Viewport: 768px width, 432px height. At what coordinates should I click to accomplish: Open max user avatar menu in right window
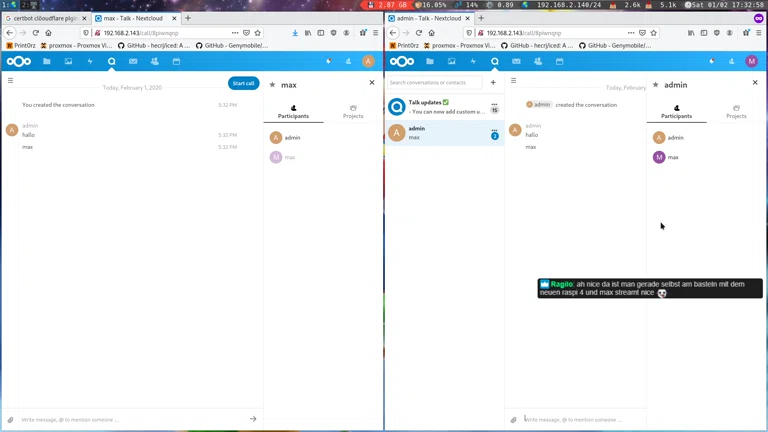point(751,61)
